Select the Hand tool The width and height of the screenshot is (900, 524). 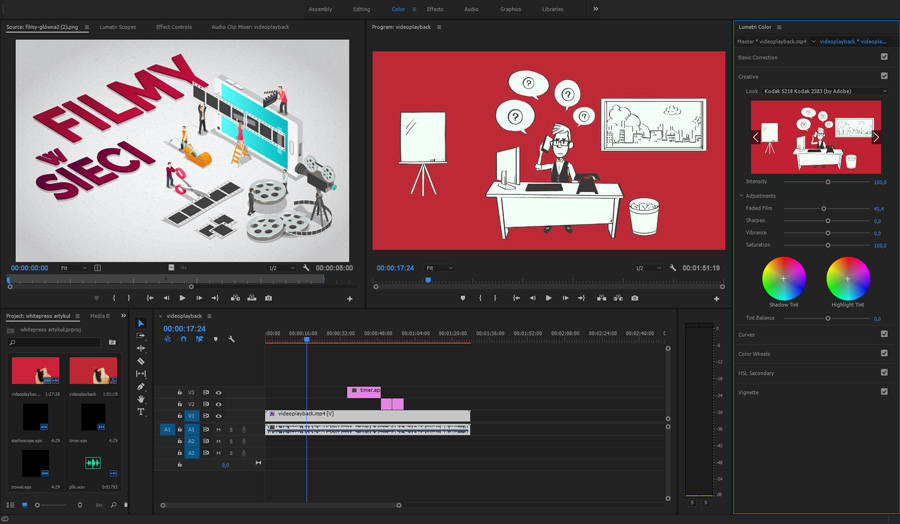coord(141,399)
